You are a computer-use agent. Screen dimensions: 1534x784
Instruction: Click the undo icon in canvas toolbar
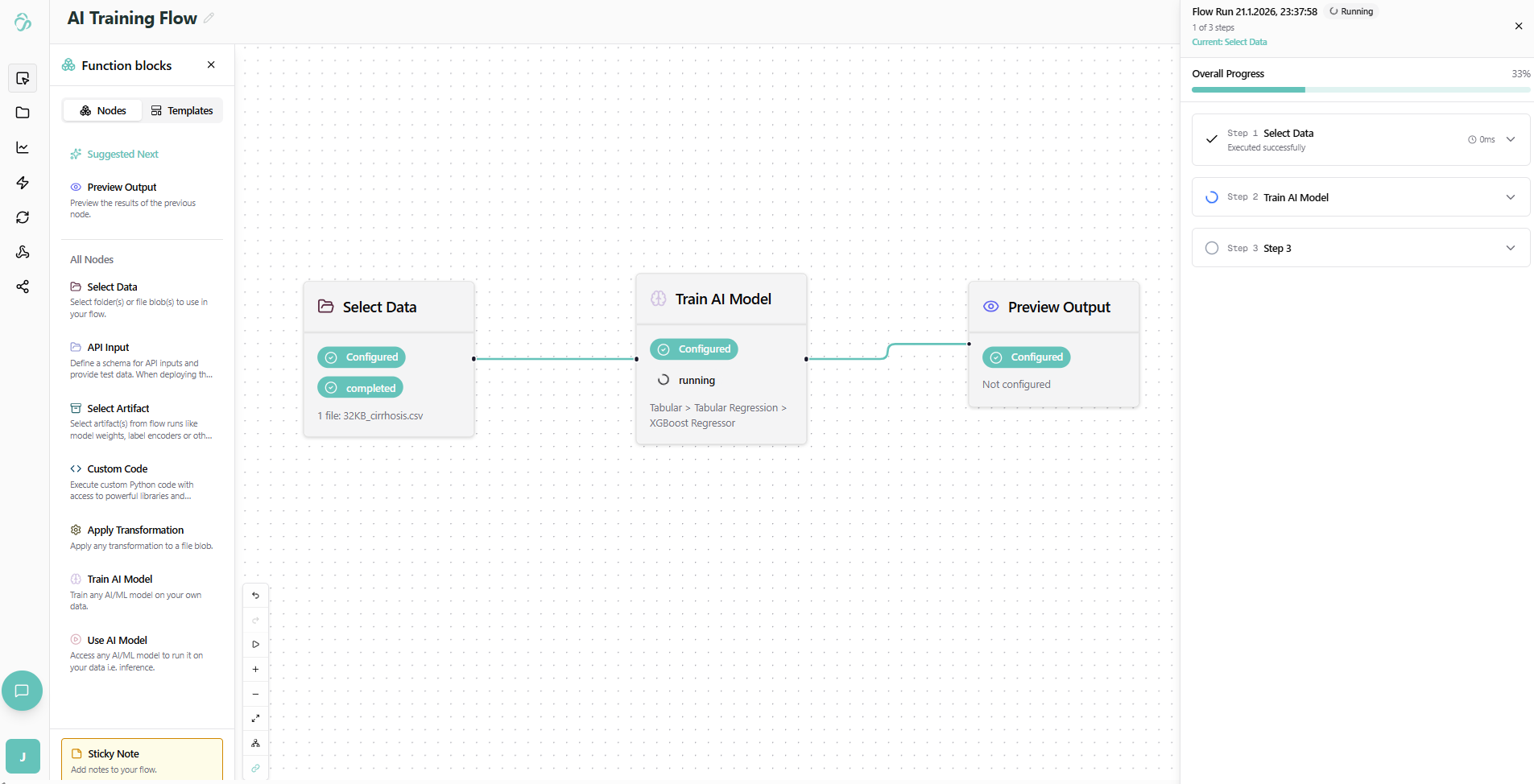tap(255, 596)
